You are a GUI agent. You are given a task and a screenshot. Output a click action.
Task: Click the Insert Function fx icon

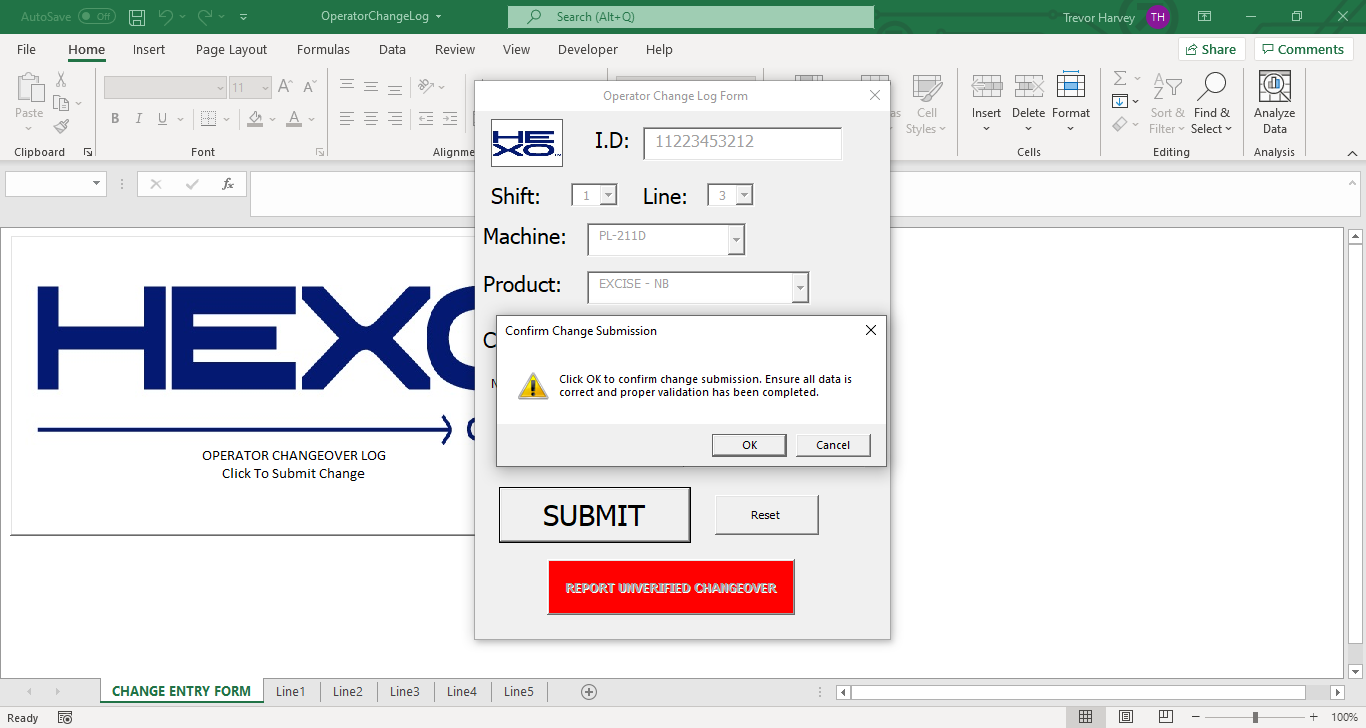point(228,184)
